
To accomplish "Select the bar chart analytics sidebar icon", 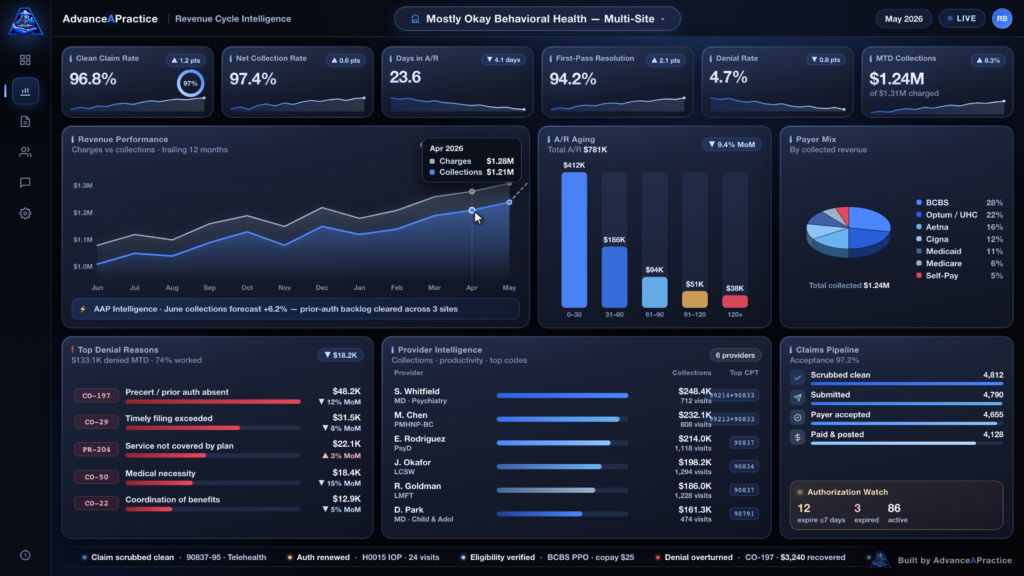I will pyautogui.click(x=25, y=91).
